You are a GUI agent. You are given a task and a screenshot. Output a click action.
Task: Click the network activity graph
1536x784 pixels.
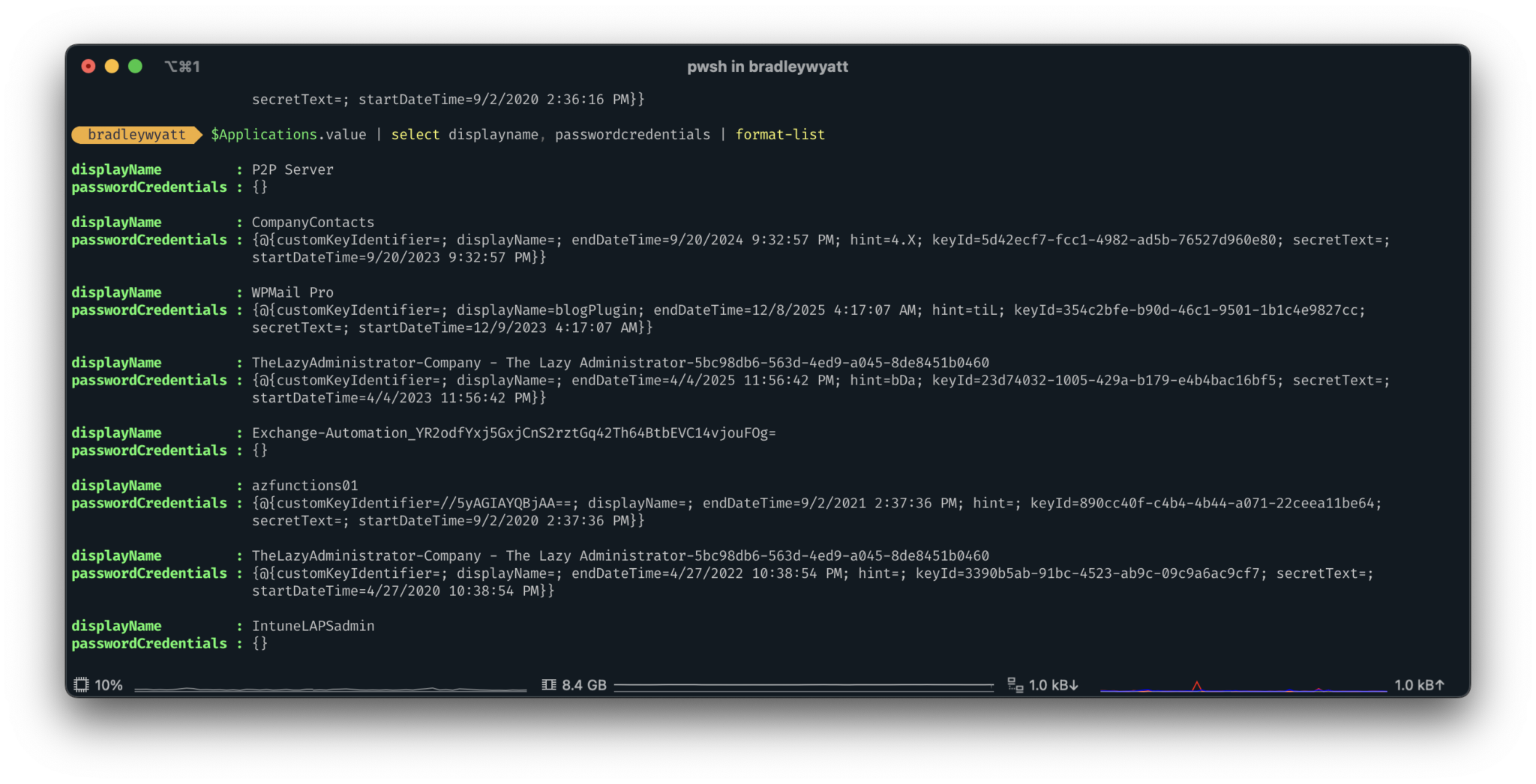point(1243,686)
